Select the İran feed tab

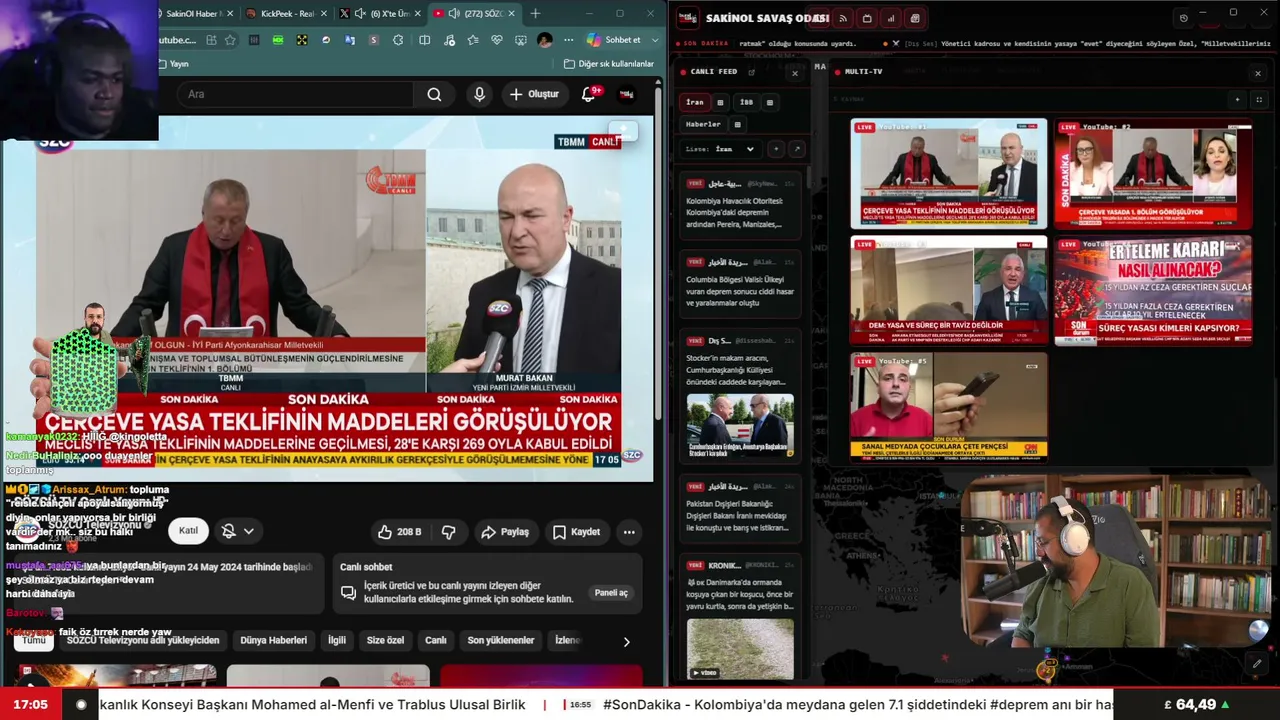point(695,102)
